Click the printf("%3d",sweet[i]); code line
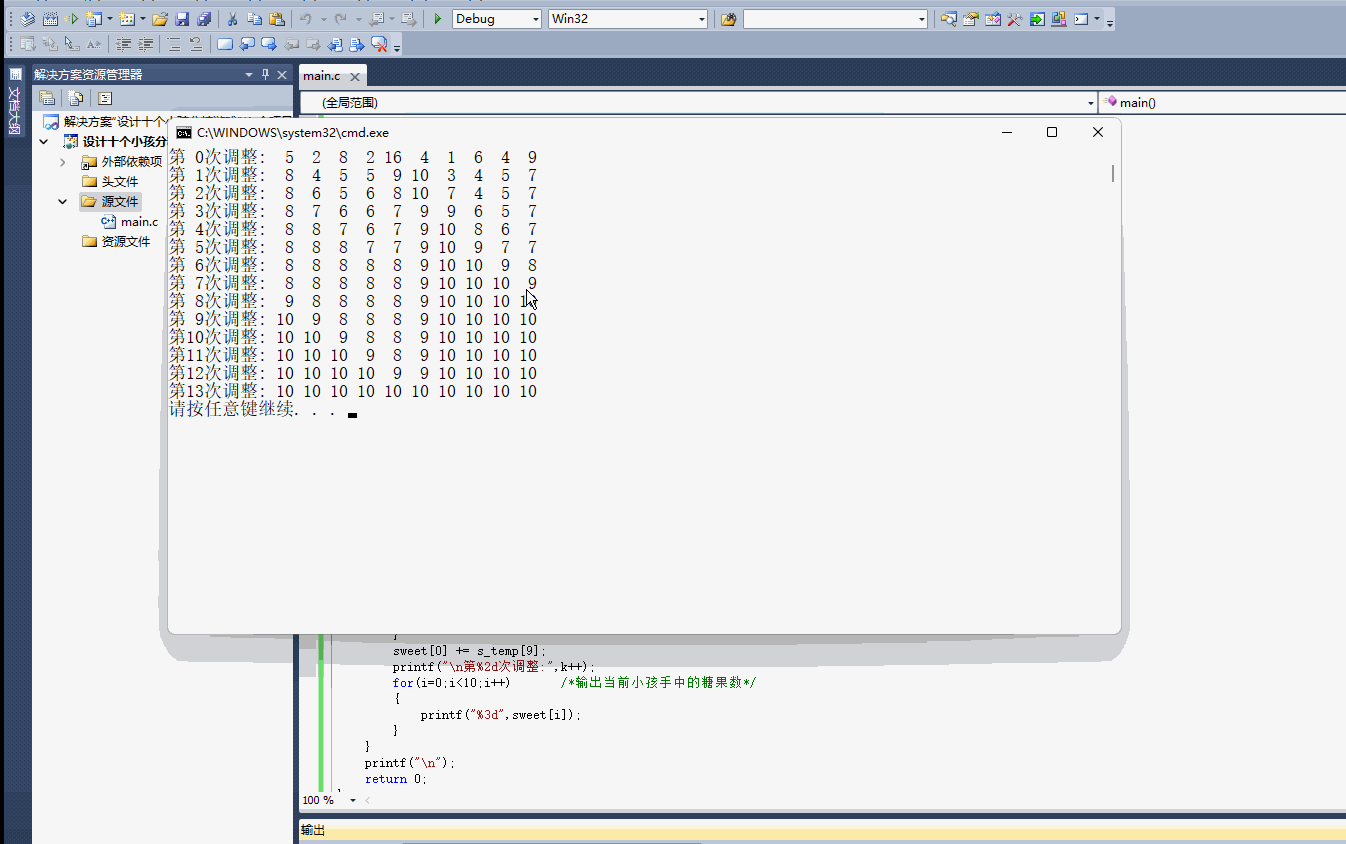This screenshot has width=1346, height=844. [x=500, y=715]
